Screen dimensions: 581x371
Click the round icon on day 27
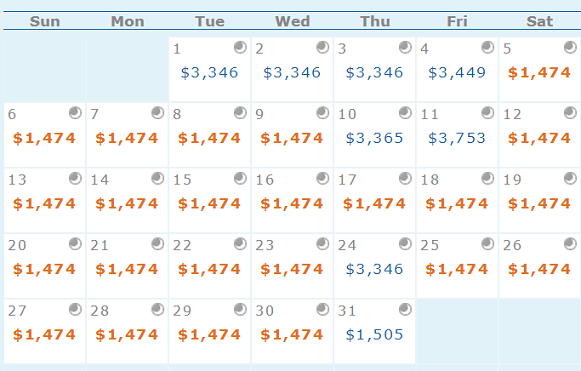coord(75,309)
